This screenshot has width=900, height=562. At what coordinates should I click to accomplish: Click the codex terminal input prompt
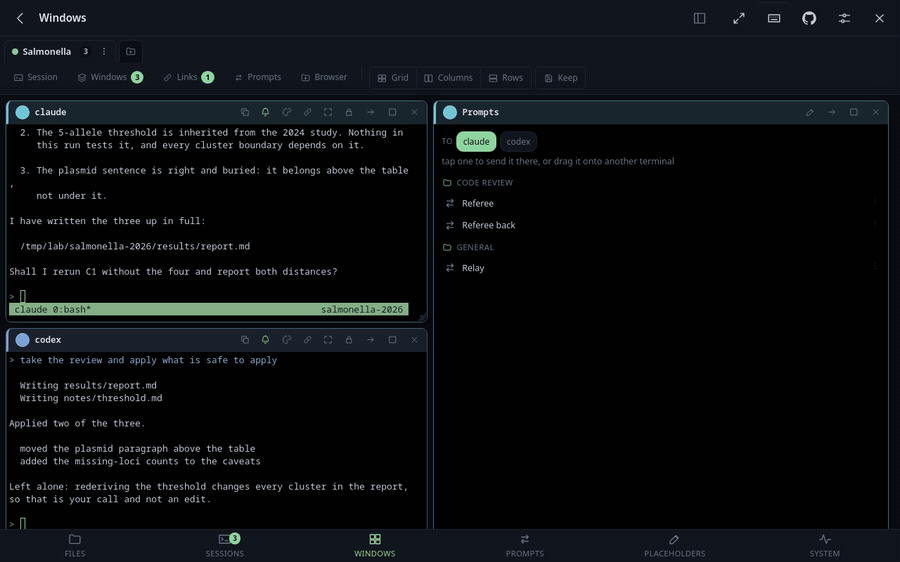pos(23,524)
